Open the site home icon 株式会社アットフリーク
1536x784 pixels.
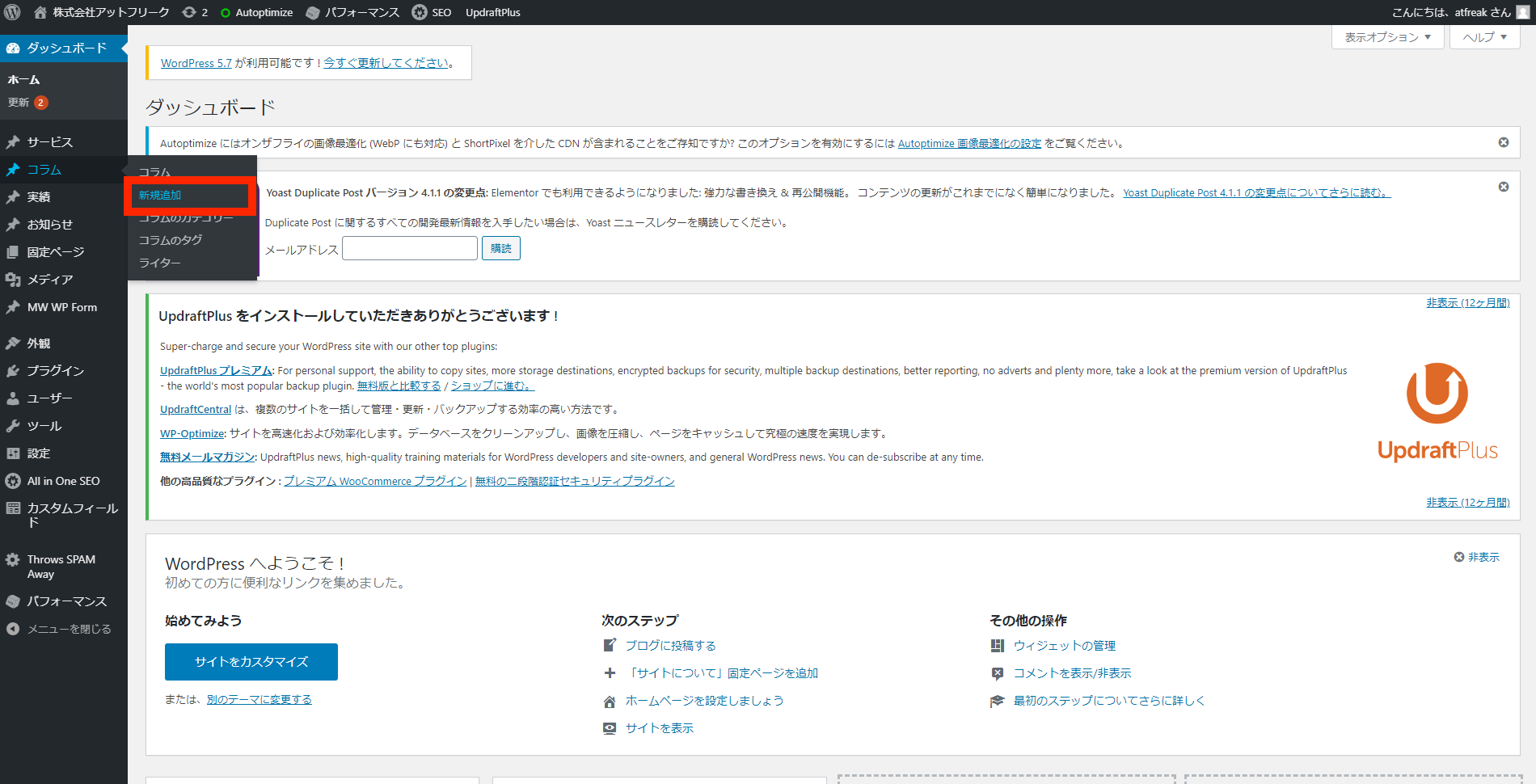[102, 12]
